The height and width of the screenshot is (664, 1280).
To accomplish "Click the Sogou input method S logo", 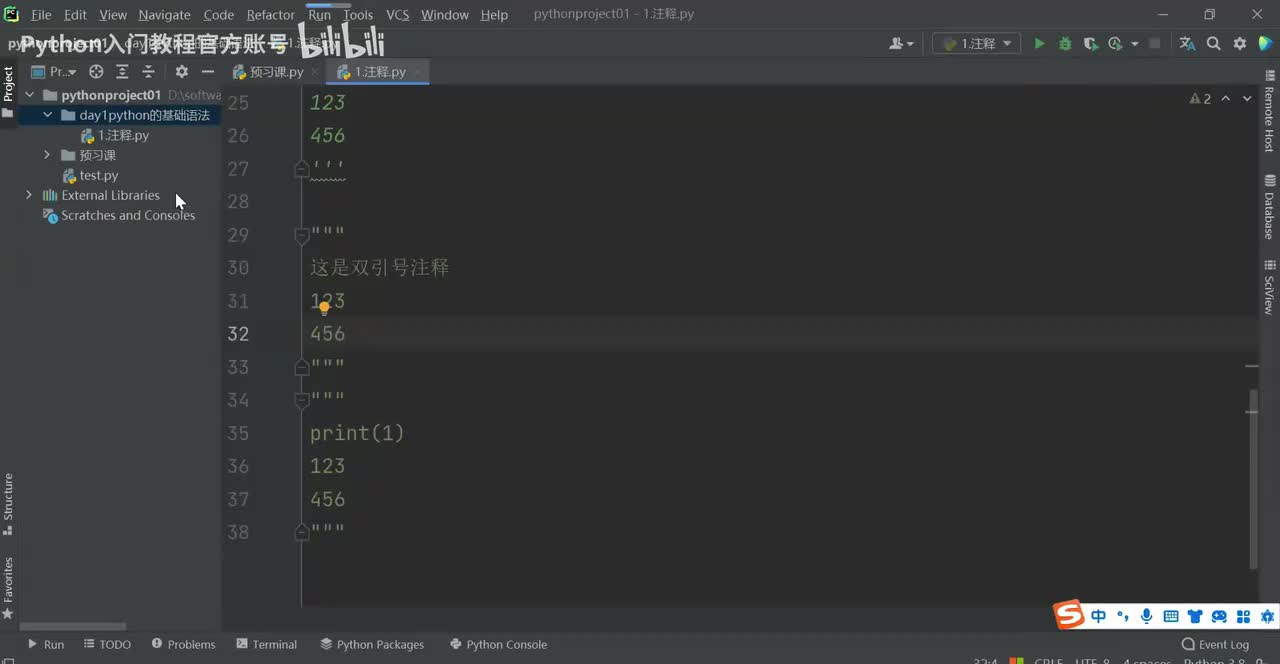I will [x=1070, y=615].
